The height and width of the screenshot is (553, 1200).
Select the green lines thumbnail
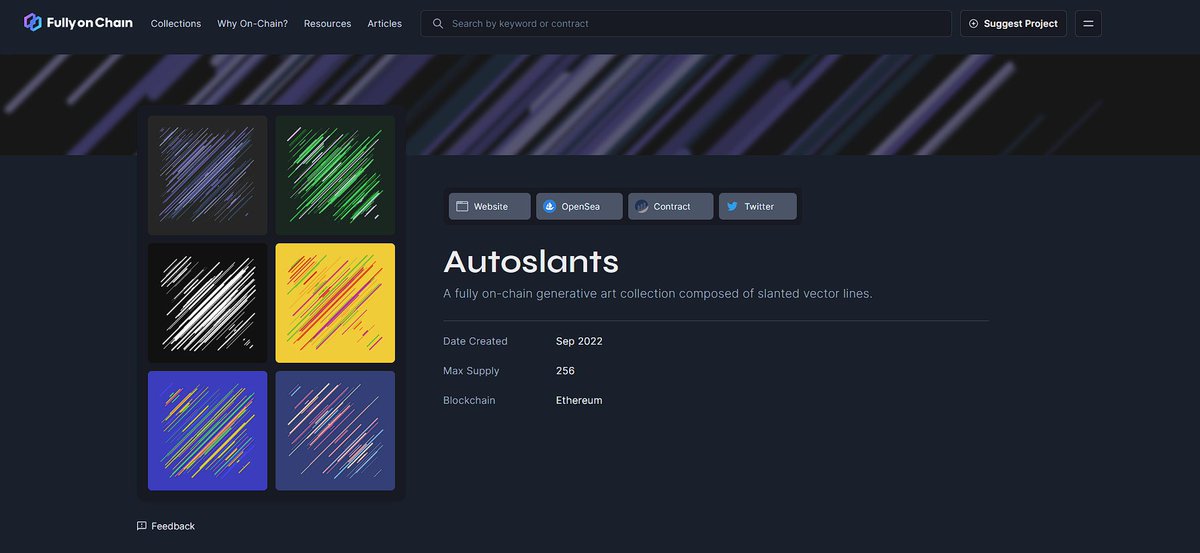[335, 175]
